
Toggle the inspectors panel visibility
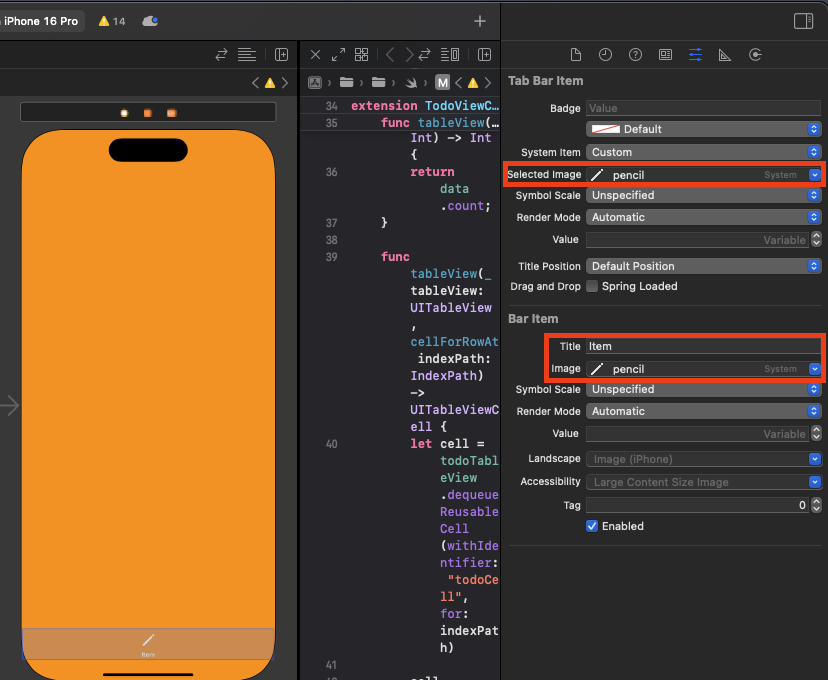(803, 21)
